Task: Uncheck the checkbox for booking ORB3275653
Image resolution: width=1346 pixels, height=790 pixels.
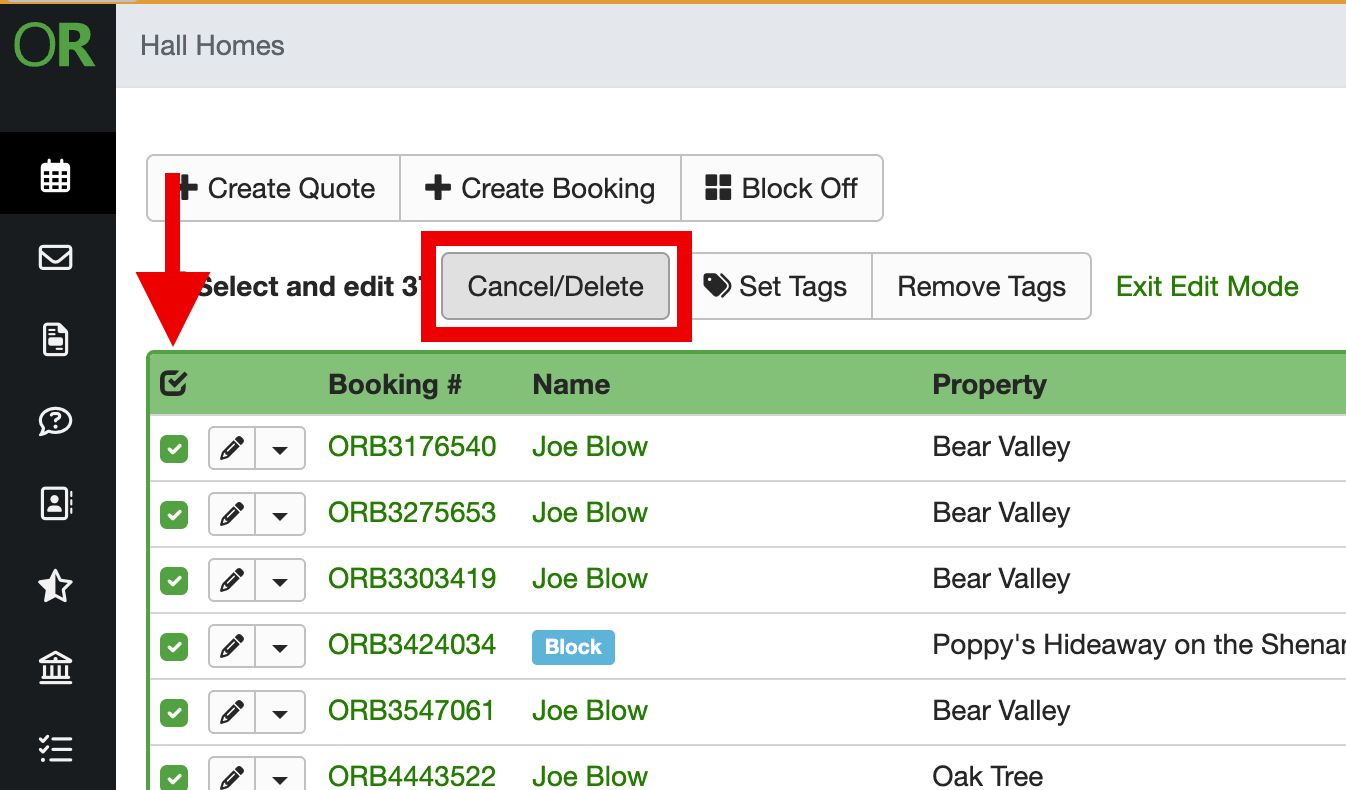Action: coord(174,514)
